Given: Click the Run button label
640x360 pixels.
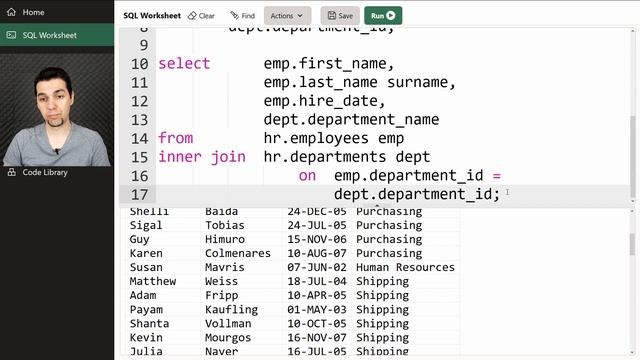Looking at the screenshot, I should [377, 16].
